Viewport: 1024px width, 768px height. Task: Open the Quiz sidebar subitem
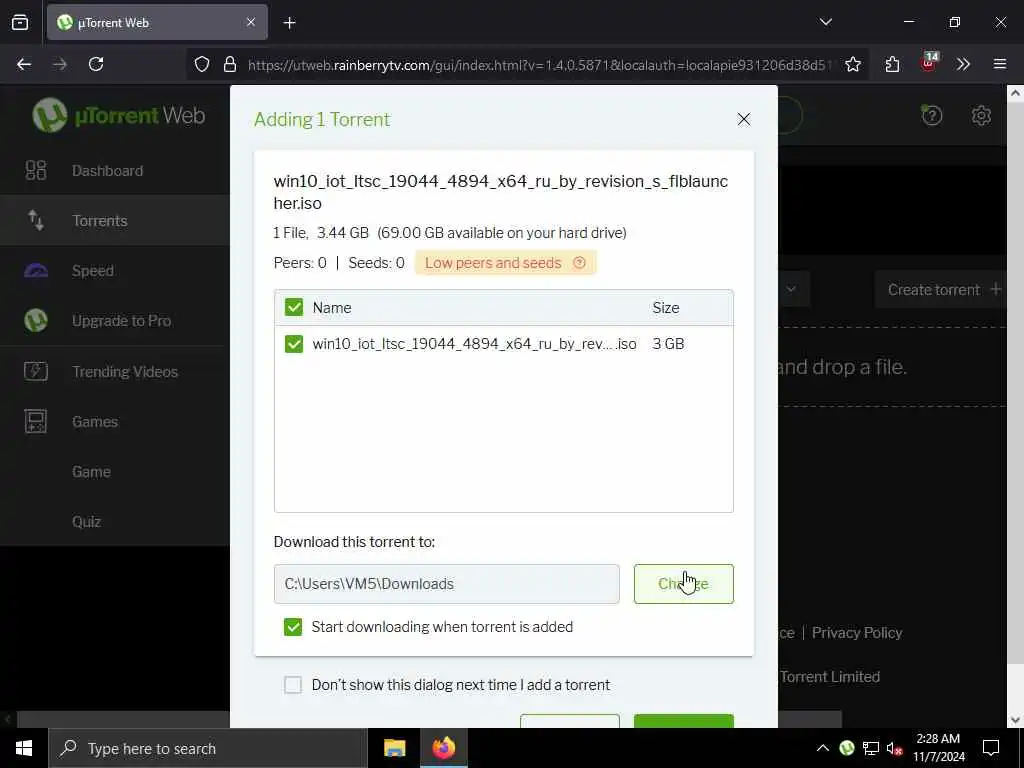(86, 522)
